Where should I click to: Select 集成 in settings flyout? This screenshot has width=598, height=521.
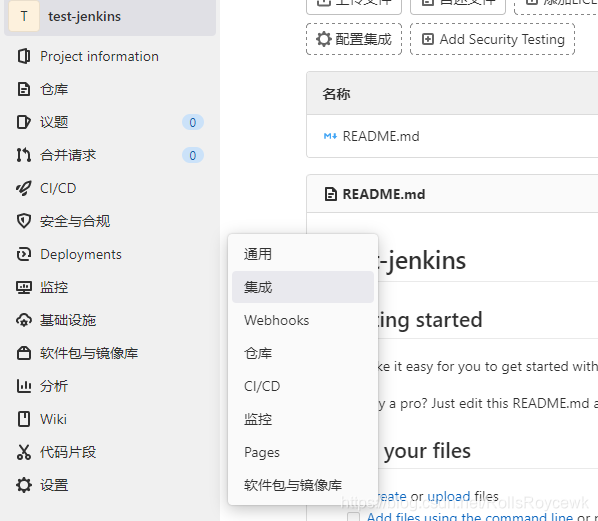tap(303, 287)
